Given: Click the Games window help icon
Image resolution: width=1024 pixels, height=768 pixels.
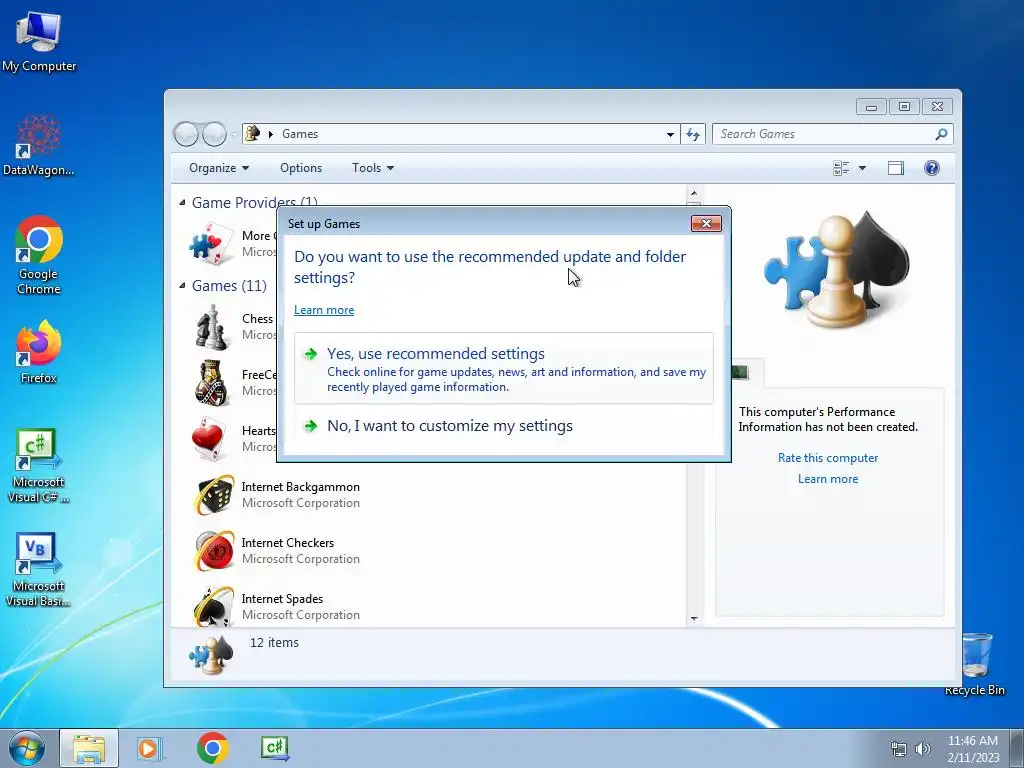Looking at the screenshot, I should point(932,168).
